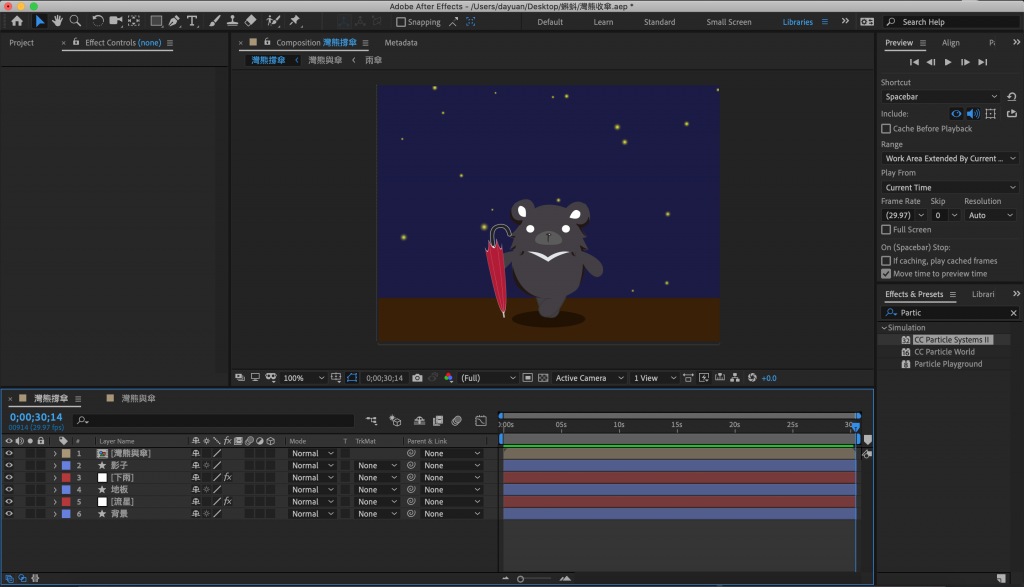This screenshot has height=587, width=1024.
Task: Hide the 地板 layer with eye toggle
Action: click(x=9, y=490)
